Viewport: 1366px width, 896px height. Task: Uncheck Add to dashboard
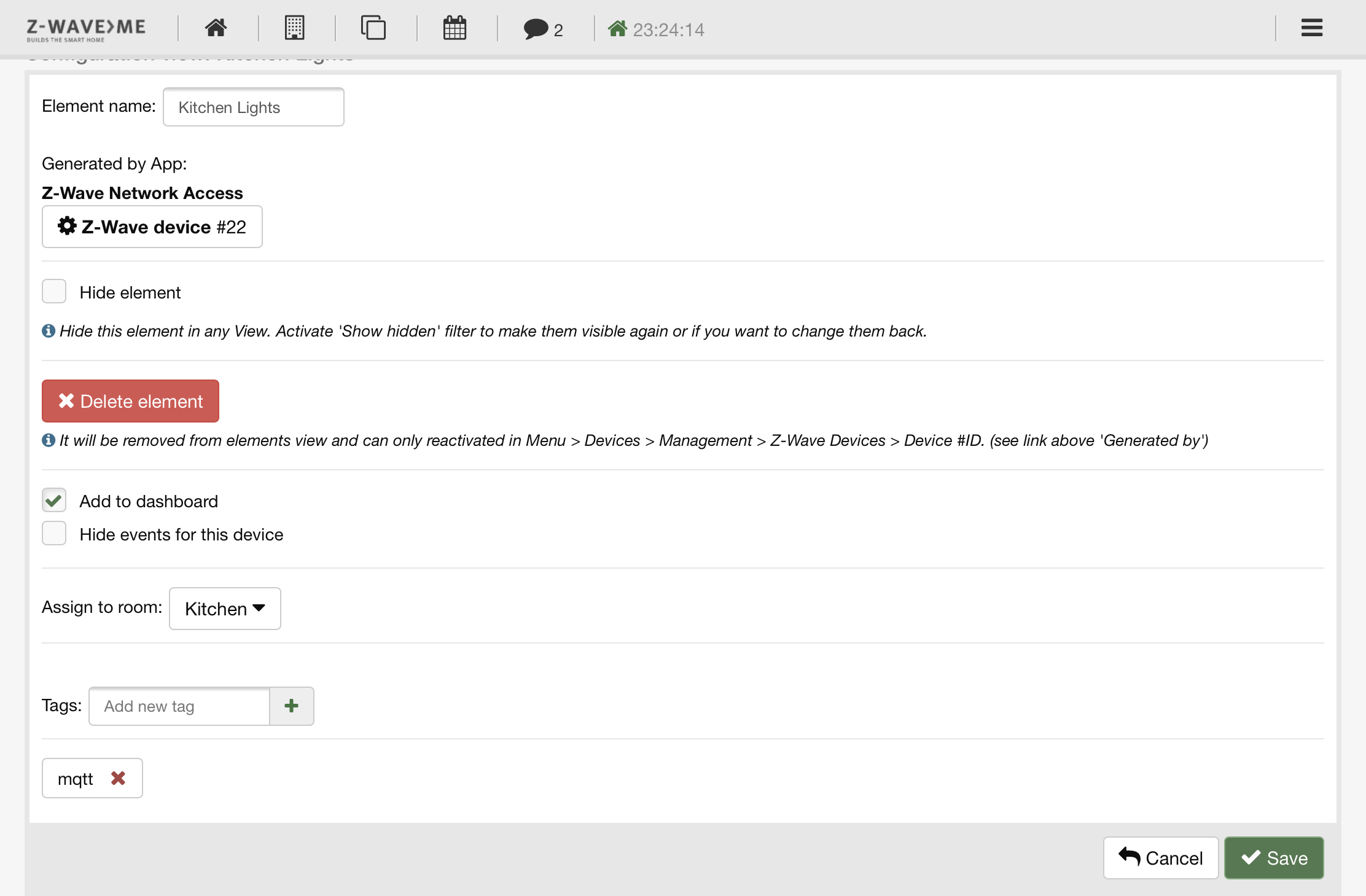tap(54, 500)
